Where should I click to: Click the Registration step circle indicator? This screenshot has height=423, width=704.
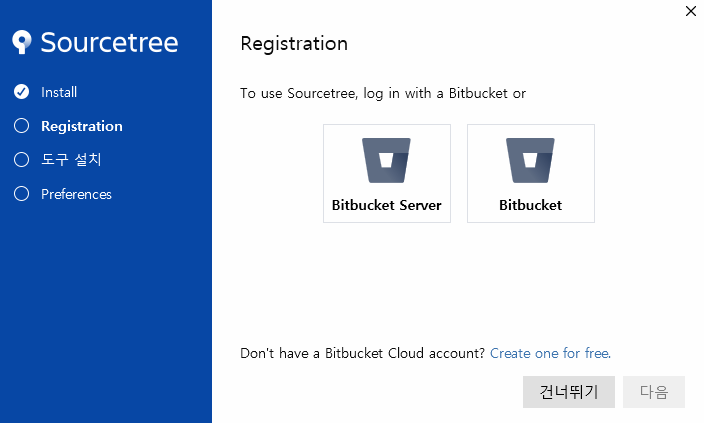point(22,126)
